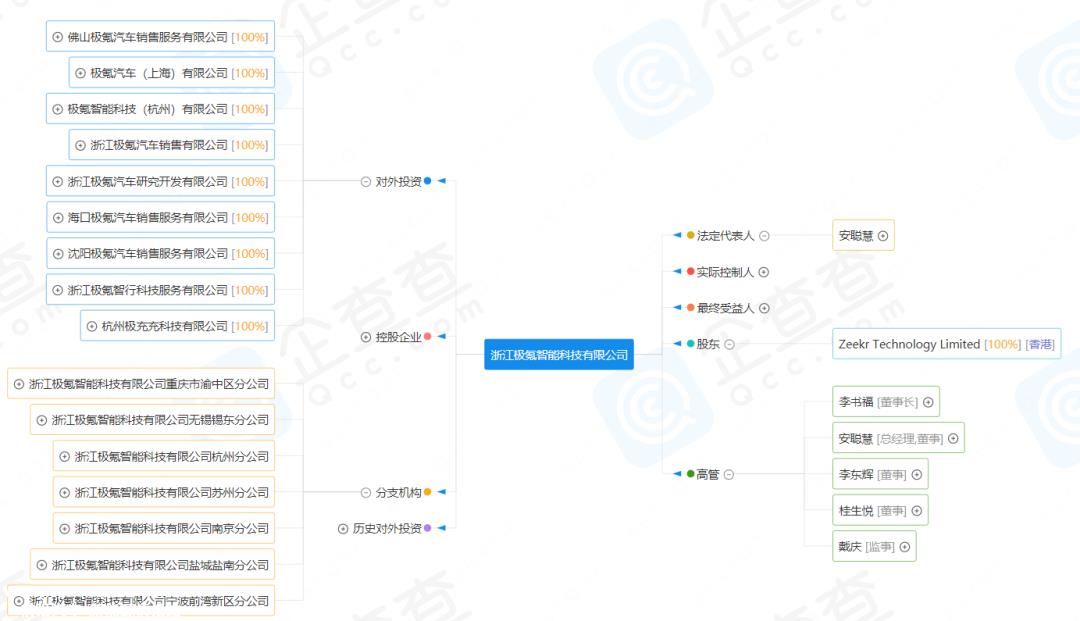The width and height of the screenshot is (1080, 621).
Task: Open the Zeekr Technology Limited shareholder node
Action: click(x=945, y=344)
